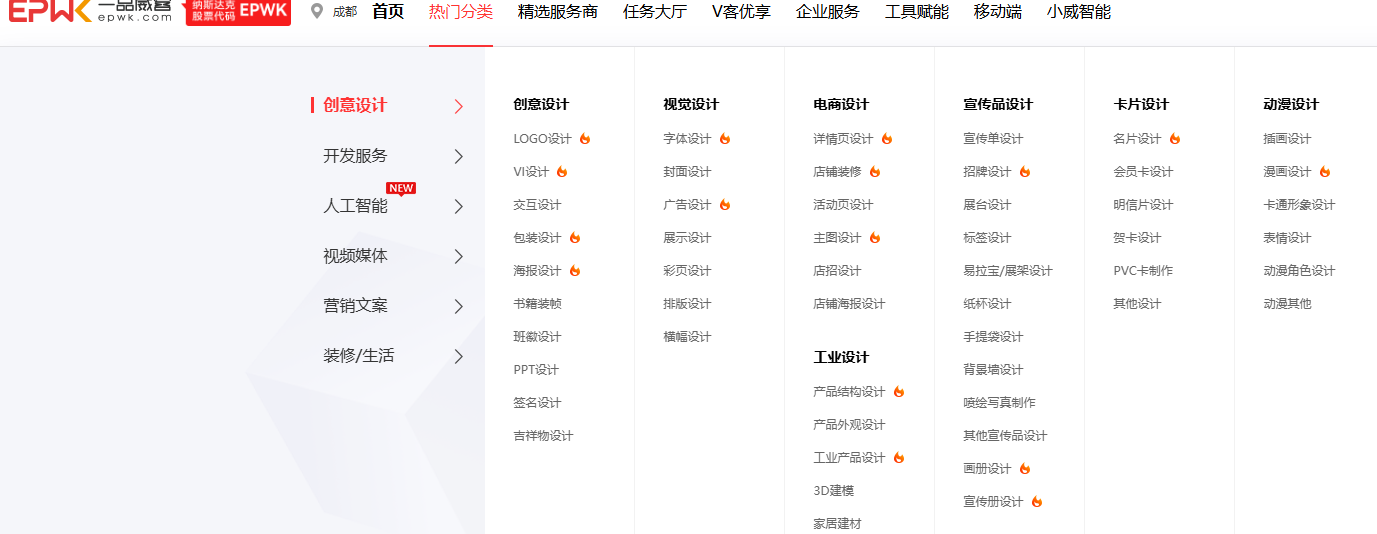Click the 成都 city label
1377x534 pixels.
pos(345,12)
